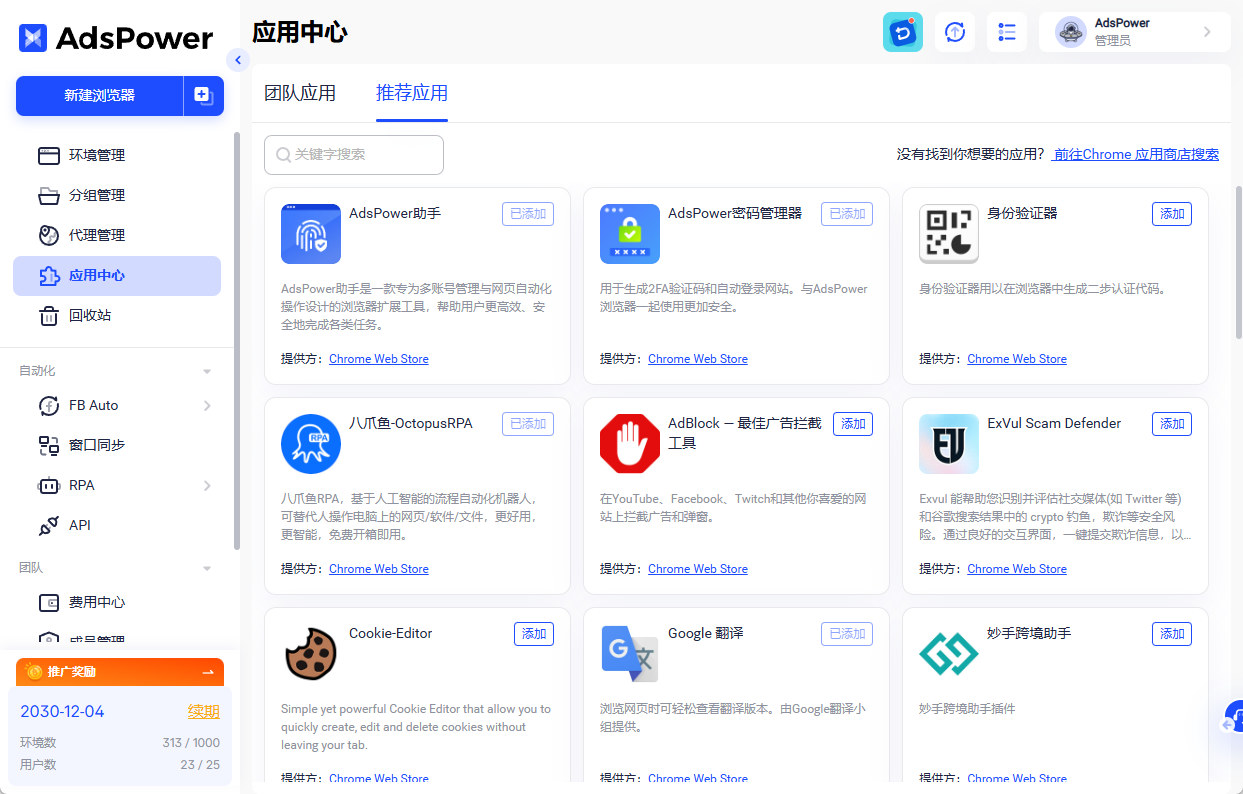Click the teal return icon in header
The image size is (1243, 794).
click(x=903, y=32)
